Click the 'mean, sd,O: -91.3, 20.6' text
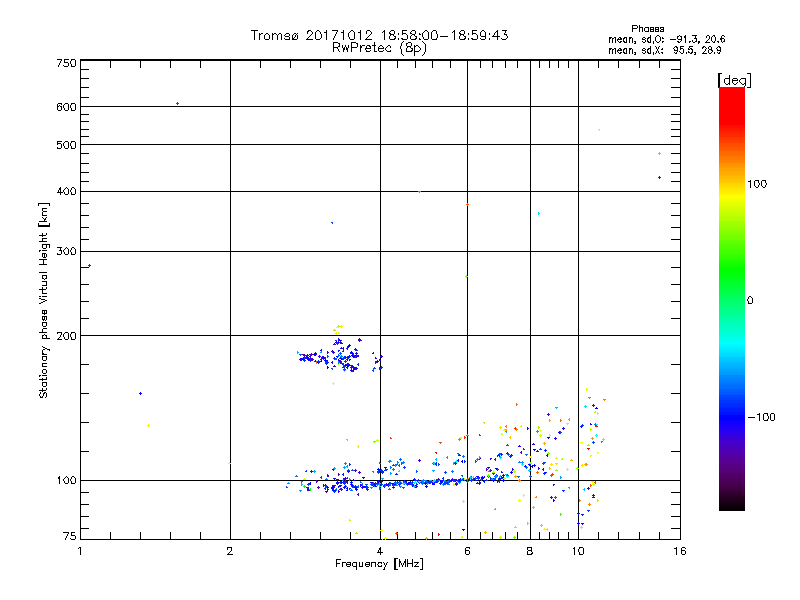 [x=666, y=39]
